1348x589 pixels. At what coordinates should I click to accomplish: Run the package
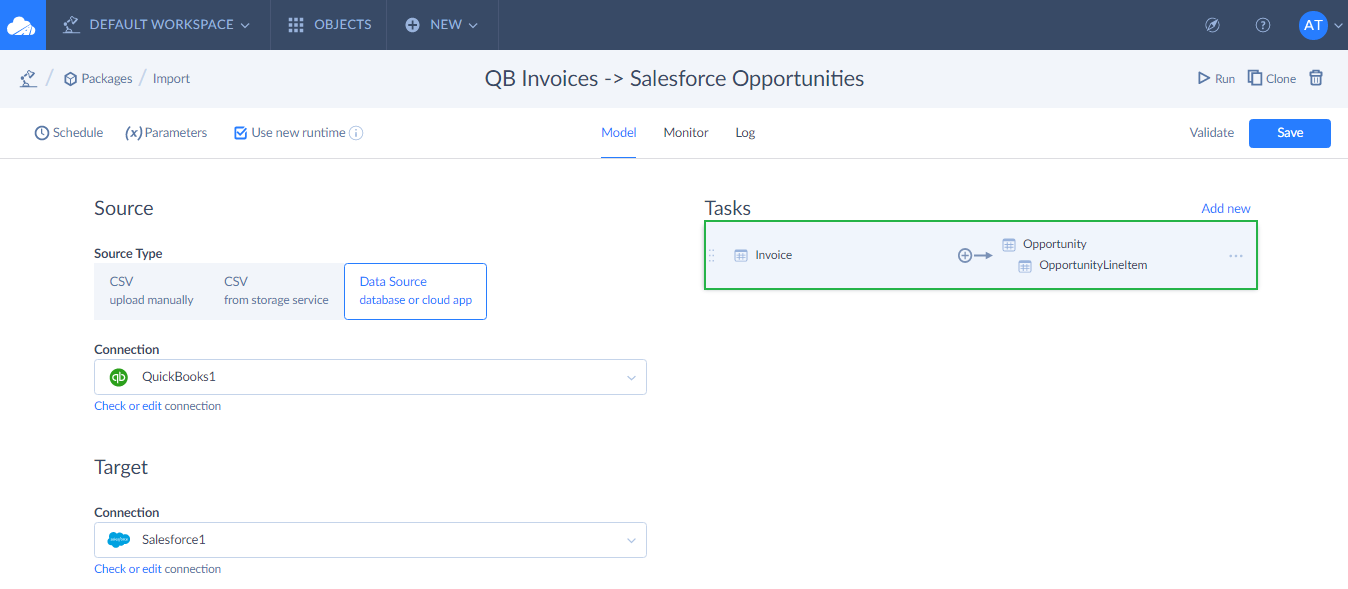[1216, 78]
